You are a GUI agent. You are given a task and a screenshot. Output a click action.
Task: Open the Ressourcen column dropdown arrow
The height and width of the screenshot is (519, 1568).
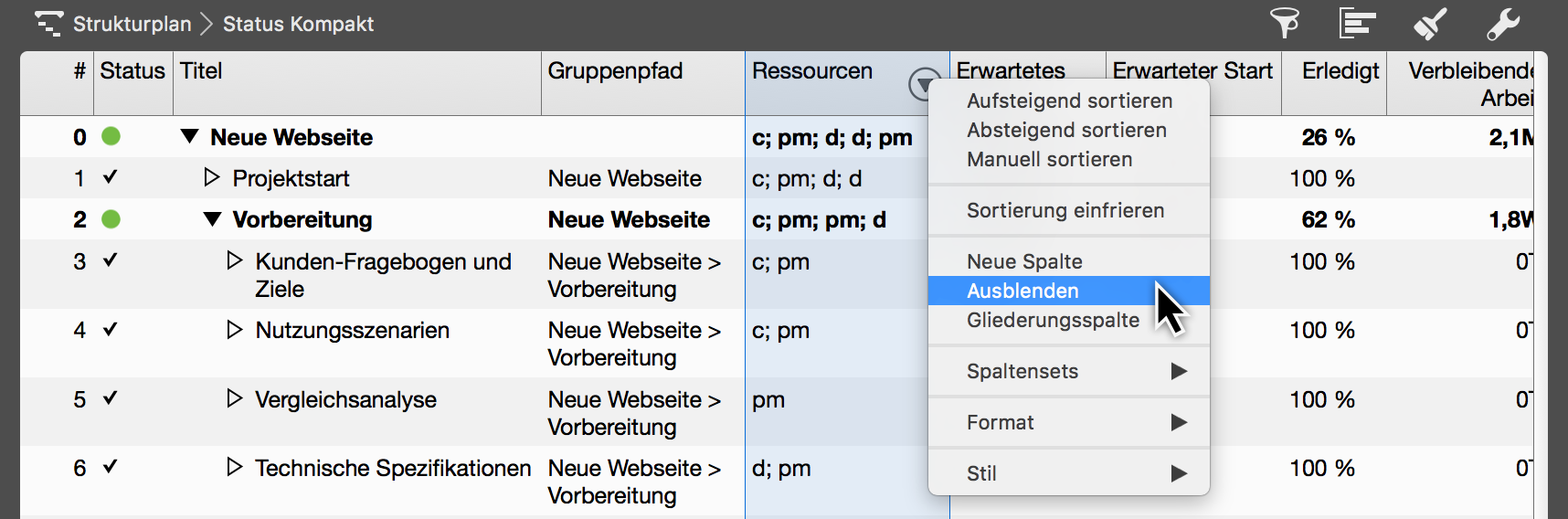coord(924,84)
